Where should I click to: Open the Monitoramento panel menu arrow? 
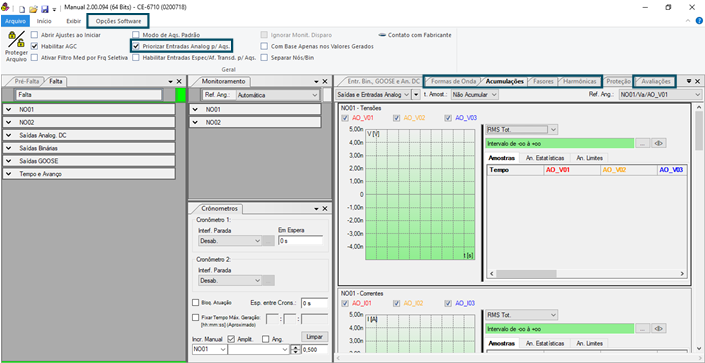click(317, 82)
